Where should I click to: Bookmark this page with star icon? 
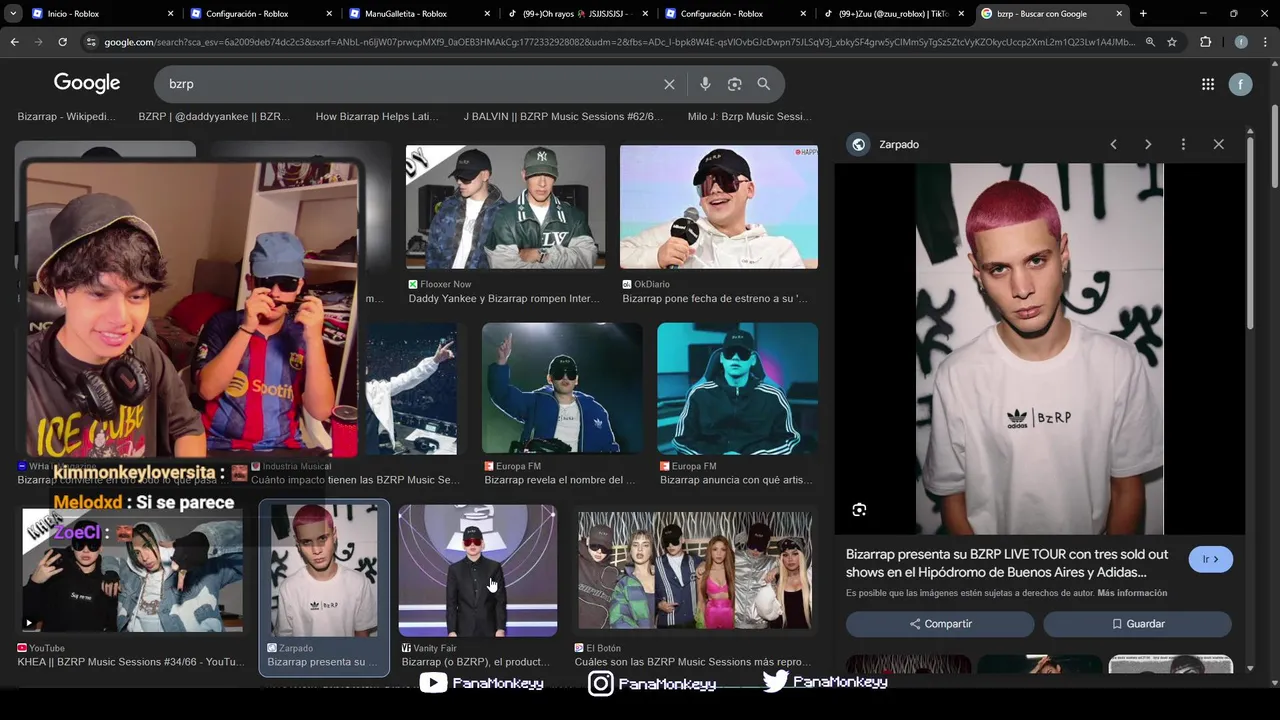click(1172, 42)
